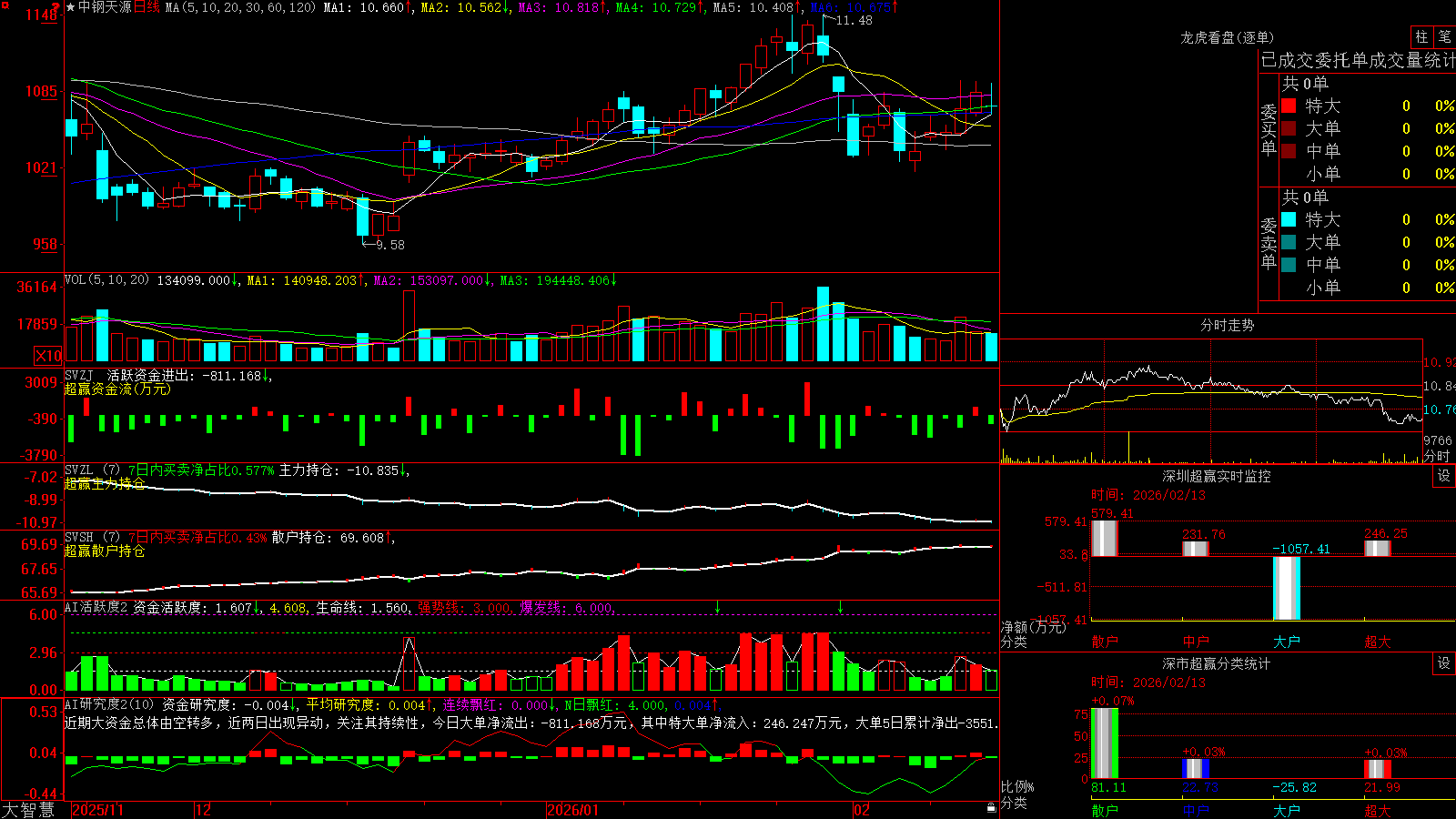Click the 笔 tick-view button

(1445, 36)
